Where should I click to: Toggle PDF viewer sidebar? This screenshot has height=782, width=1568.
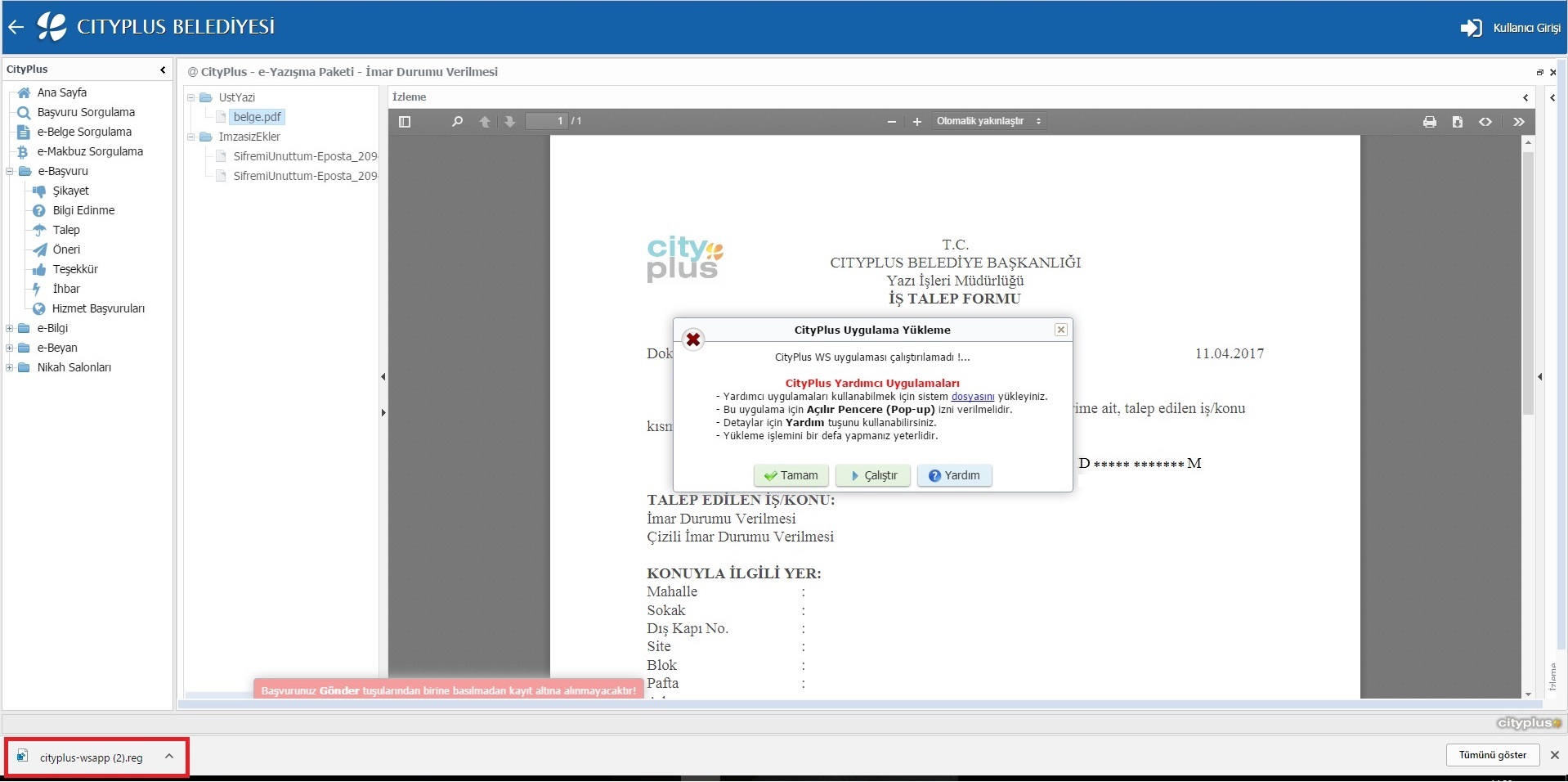[x=405, y=121]
